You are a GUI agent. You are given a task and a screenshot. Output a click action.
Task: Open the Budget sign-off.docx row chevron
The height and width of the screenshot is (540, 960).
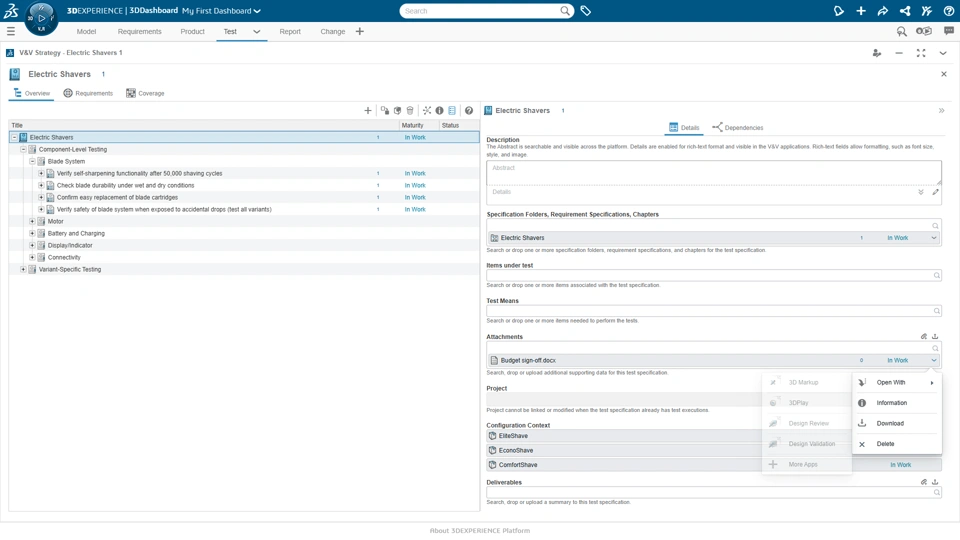[934, 361]
